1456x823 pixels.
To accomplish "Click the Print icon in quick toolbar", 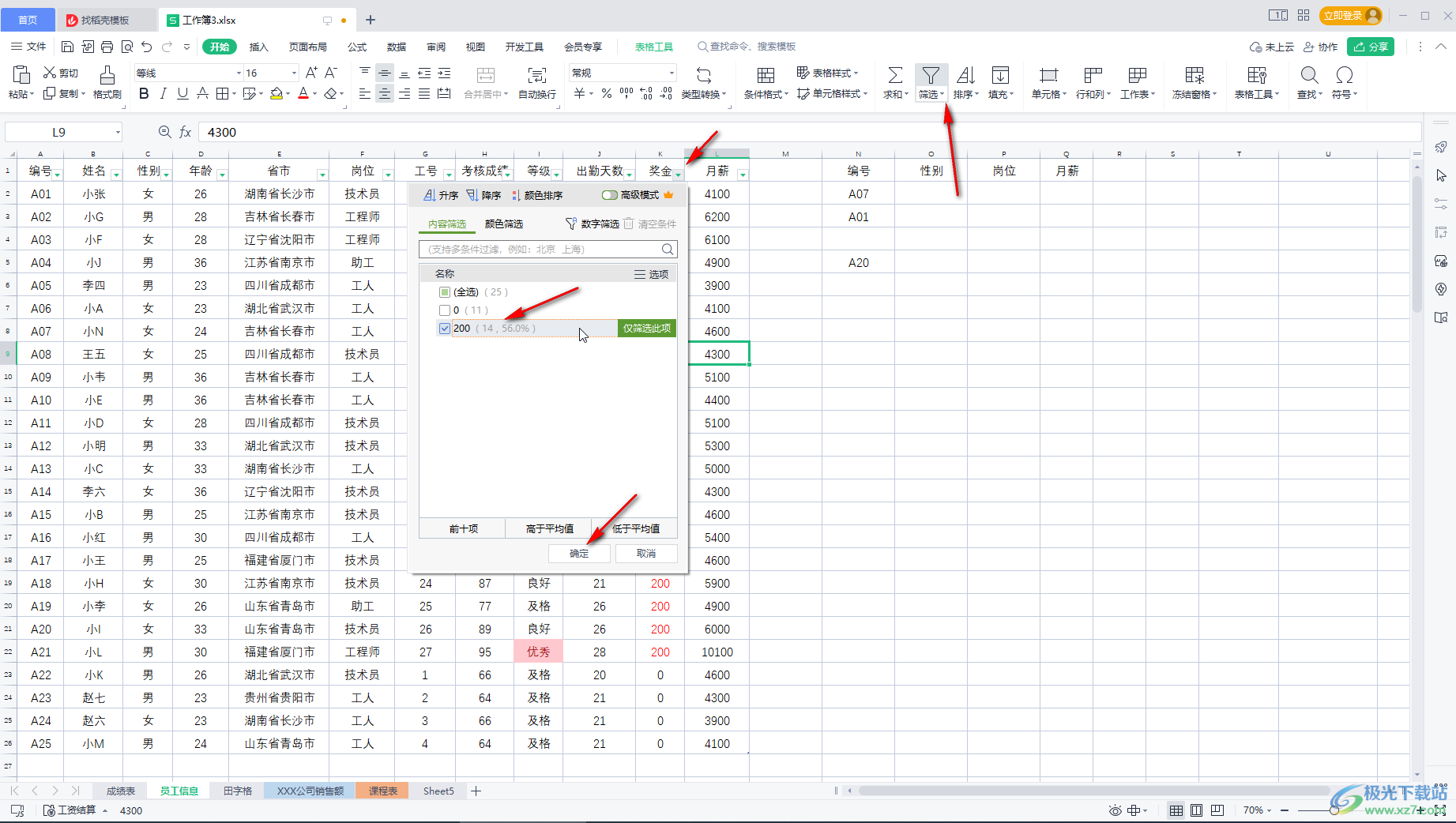I will (x=107, y=47).
